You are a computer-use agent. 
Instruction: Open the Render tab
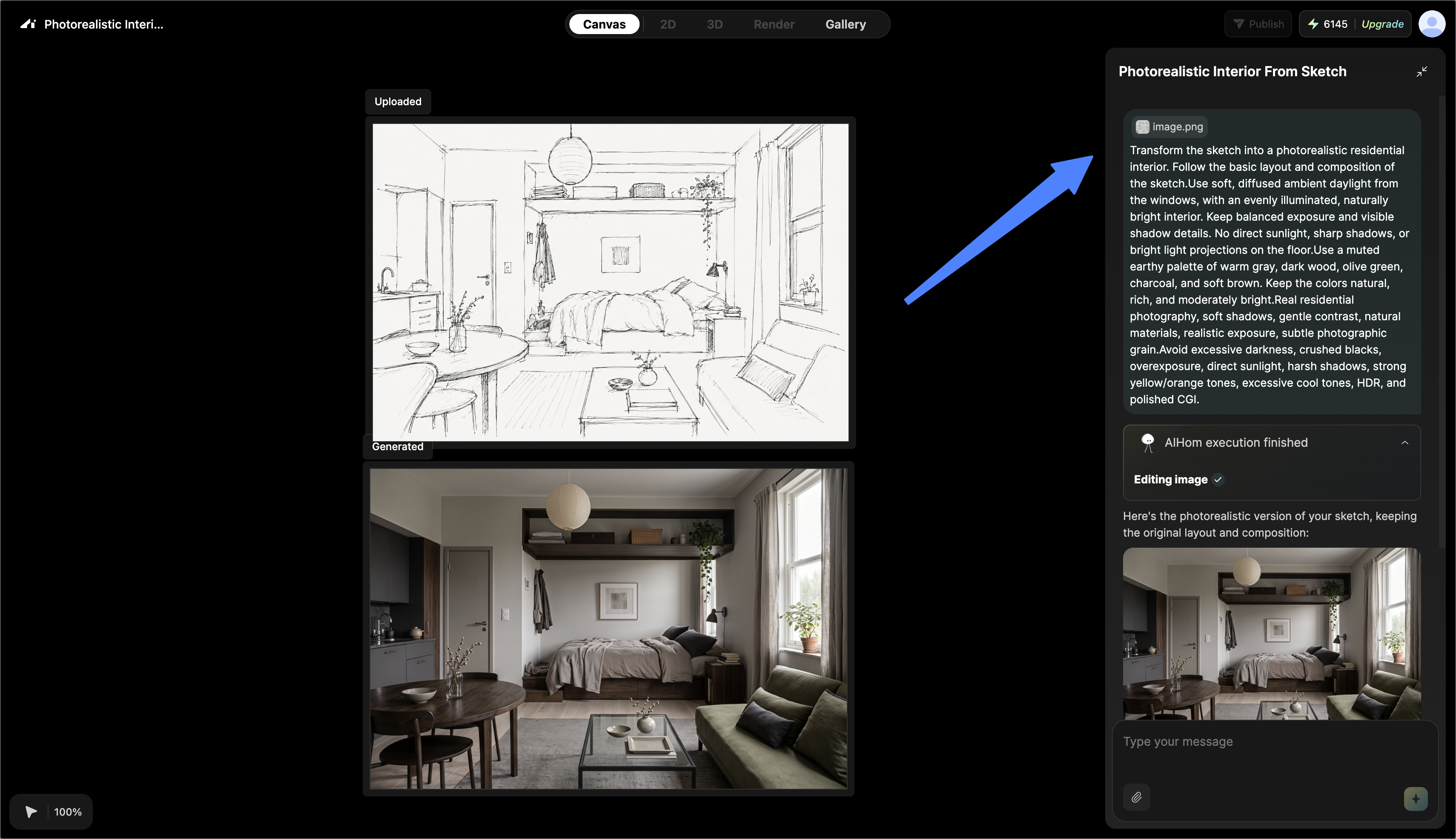[774, 24]
